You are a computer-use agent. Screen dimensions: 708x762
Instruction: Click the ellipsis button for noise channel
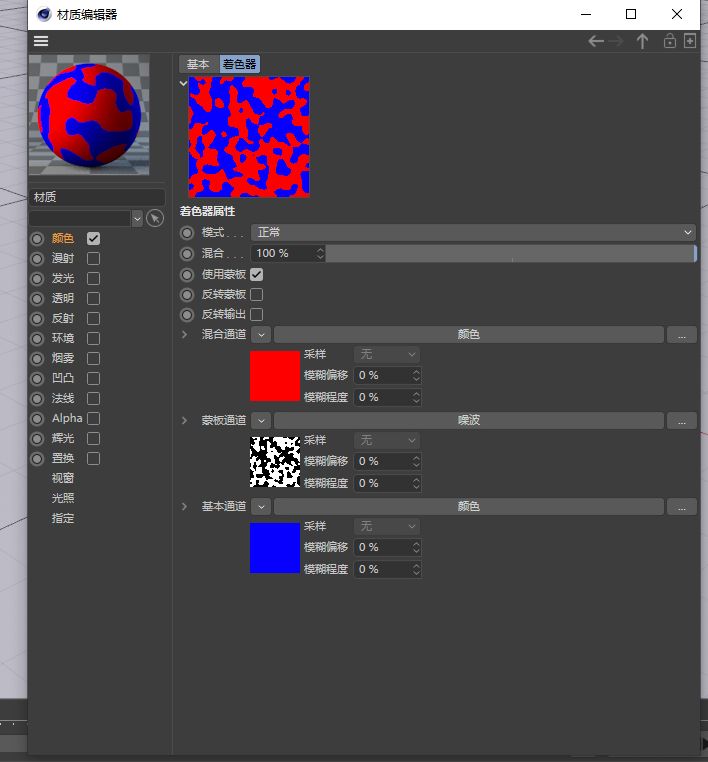[681, 420]
